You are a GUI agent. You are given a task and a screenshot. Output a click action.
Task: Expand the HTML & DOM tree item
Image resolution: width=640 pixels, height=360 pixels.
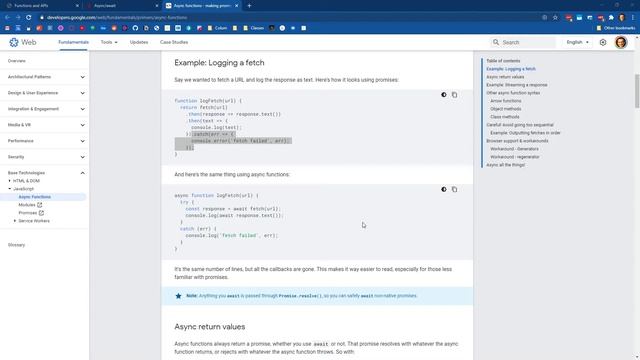click(x=10, y=181)
